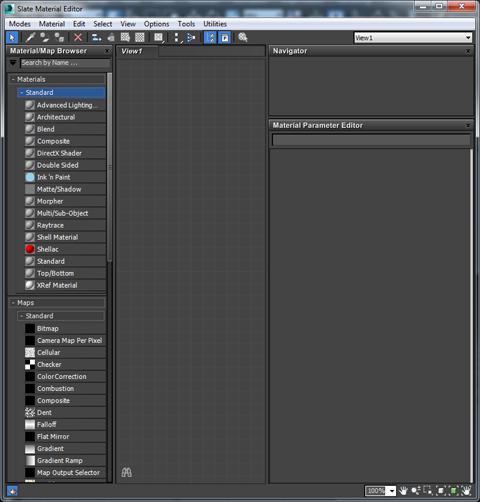Screen dimensions: 480x502
Task: Select the Raytrace material entry
Action: (65, 225)
